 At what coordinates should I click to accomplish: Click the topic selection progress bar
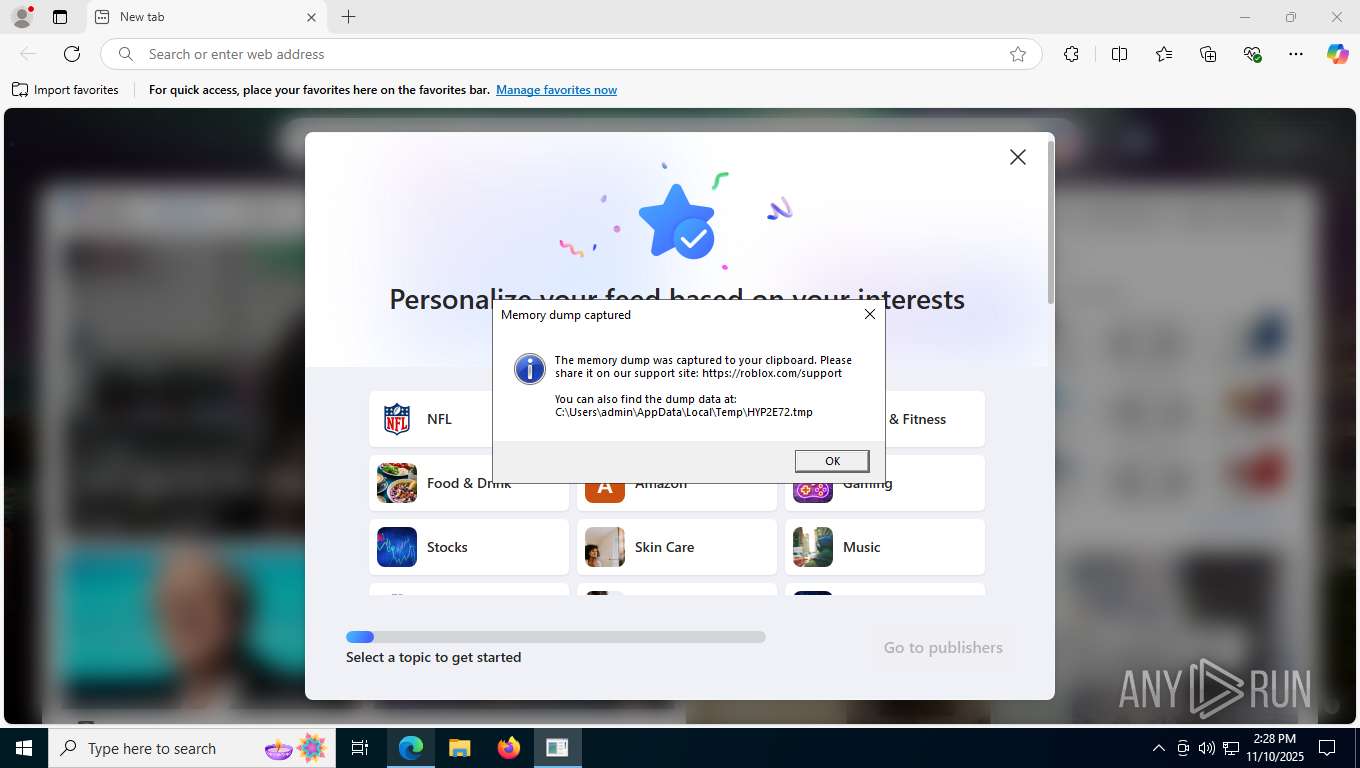[x=556, y=637]
